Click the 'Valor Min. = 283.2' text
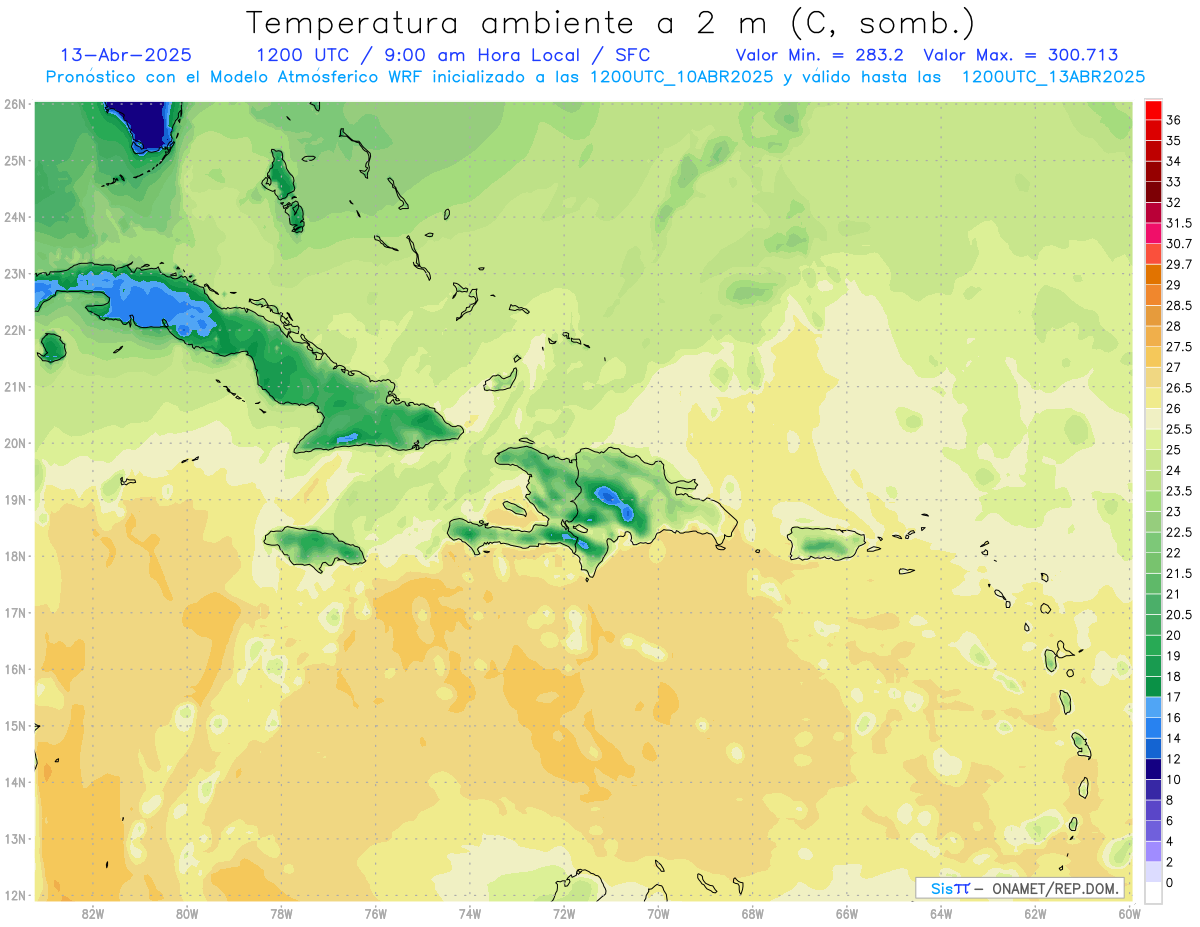The image size is (1200, 927). tap(821, 55)
